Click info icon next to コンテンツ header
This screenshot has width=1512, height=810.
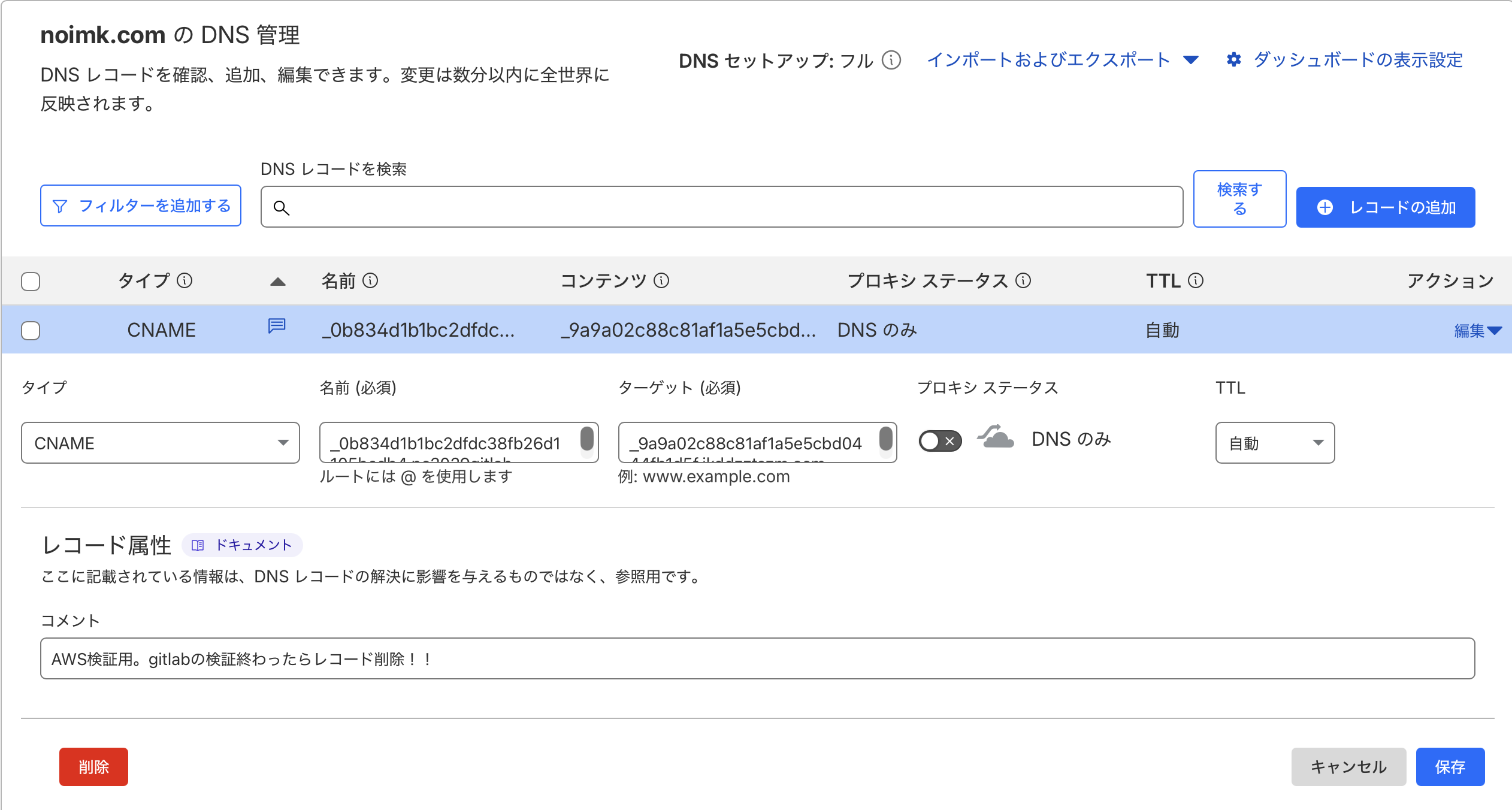661,280
